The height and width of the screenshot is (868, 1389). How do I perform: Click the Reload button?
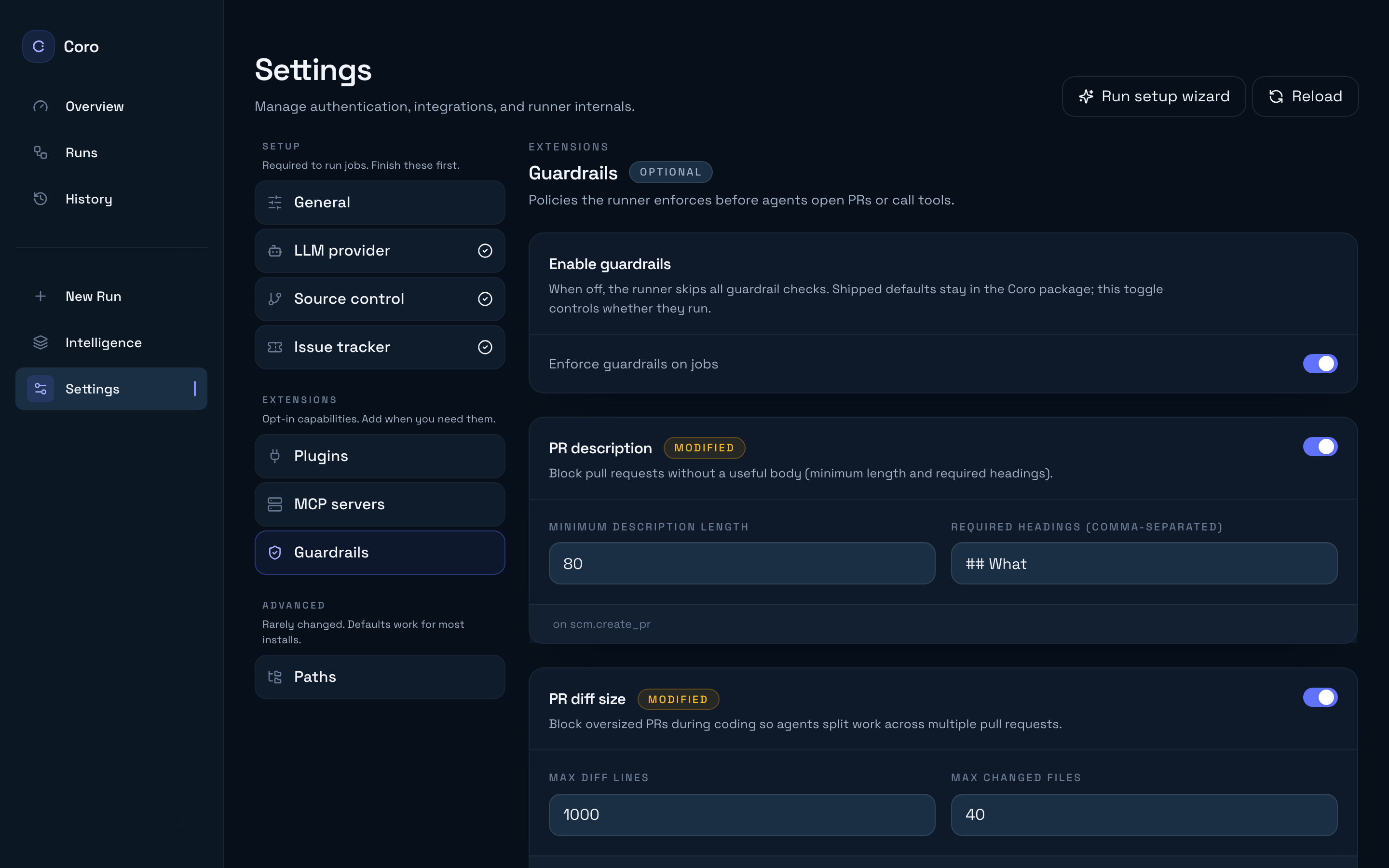pyautogui.click(x=1305, y=96)
